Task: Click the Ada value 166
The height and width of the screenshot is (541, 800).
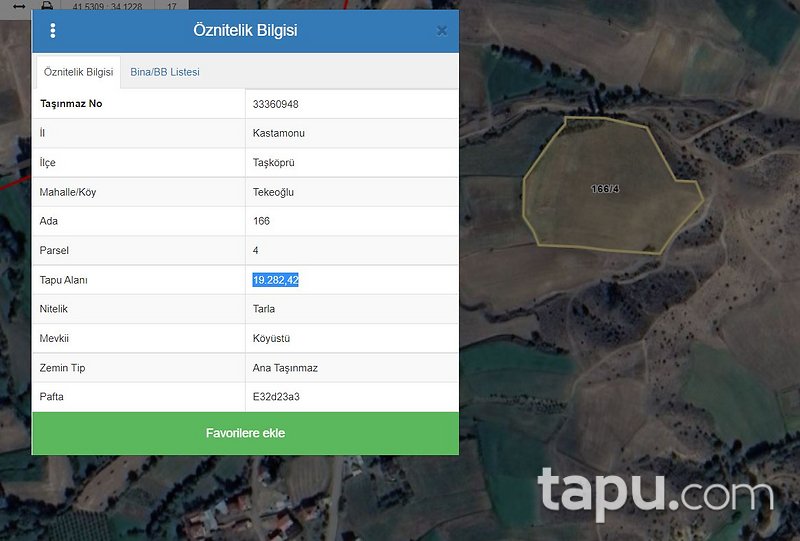Action: (261, 221)
